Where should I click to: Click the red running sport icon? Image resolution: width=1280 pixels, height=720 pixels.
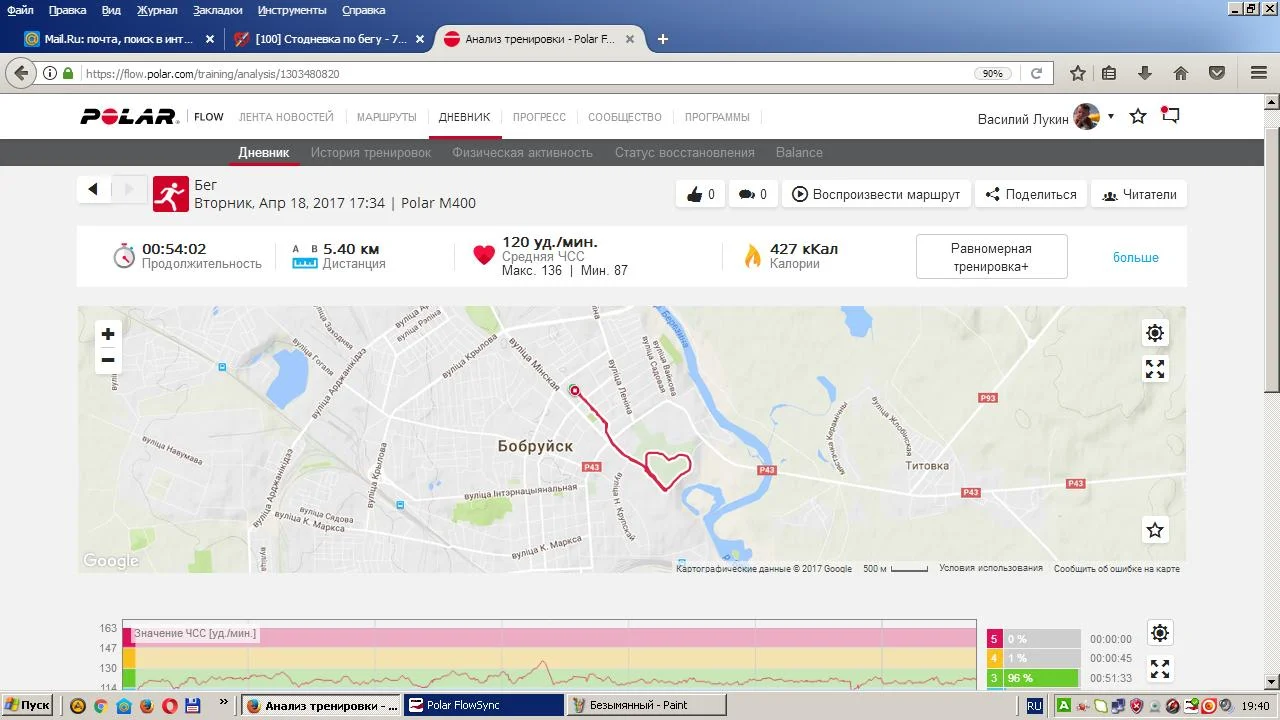pyautogui.click(x=171, y=194)
